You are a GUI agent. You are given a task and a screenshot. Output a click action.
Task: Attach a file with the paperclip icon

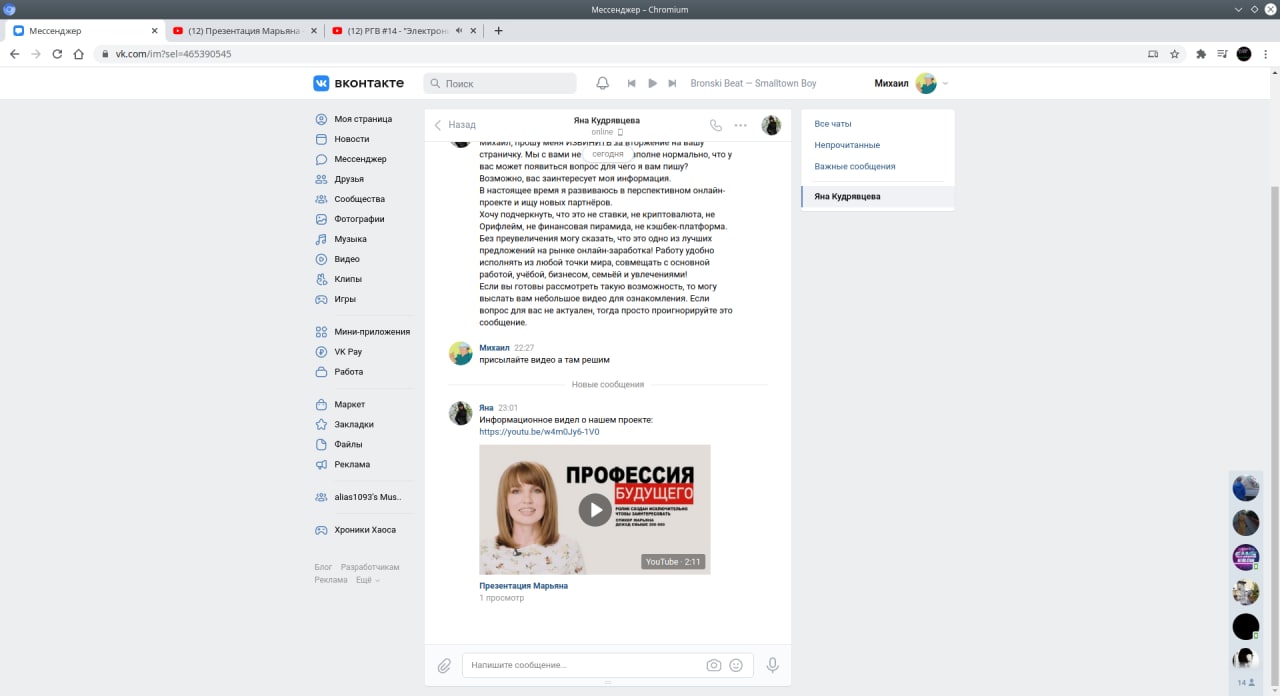click(444, 665)
